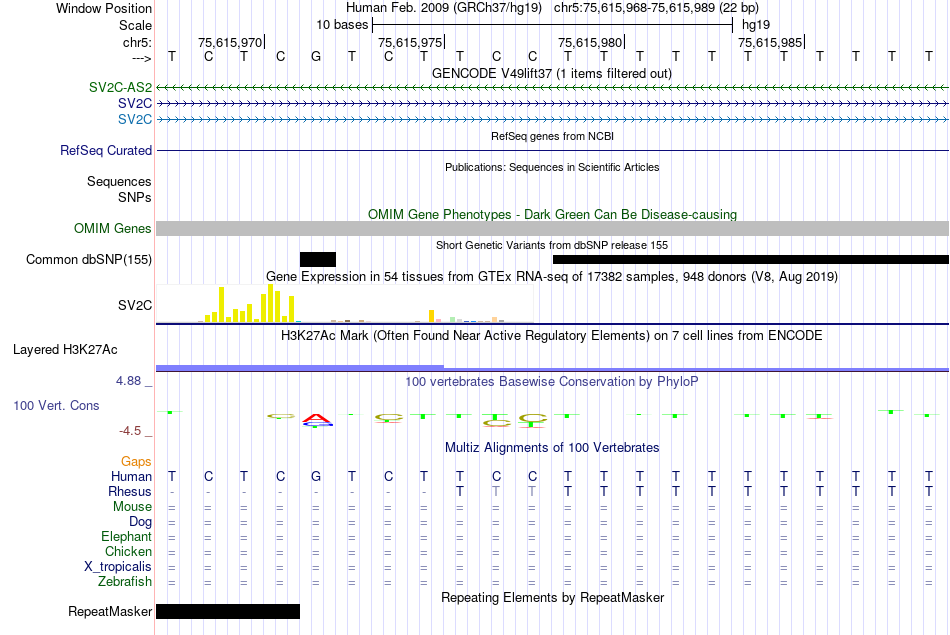Click the Chicken species row label
Viewport: 950px width, 635px height.
tap(128, 551)
